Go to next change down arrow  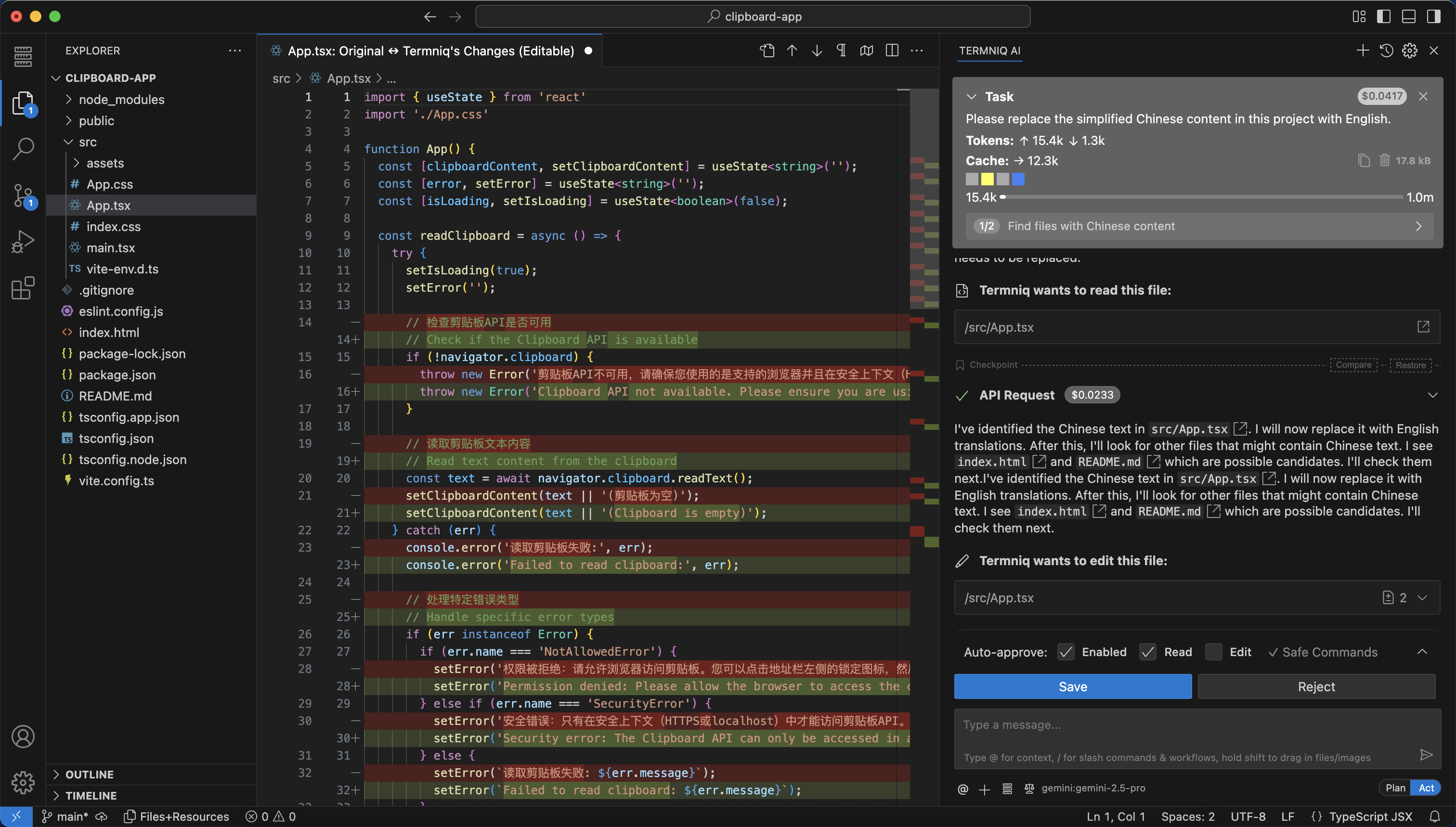click(x=816, y=51)
